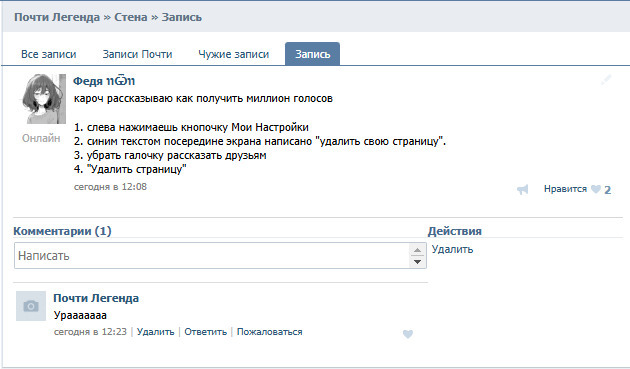The image size is (630, 369).
Task: Open Федя's anime avatar picture
Action: point(44,99)
